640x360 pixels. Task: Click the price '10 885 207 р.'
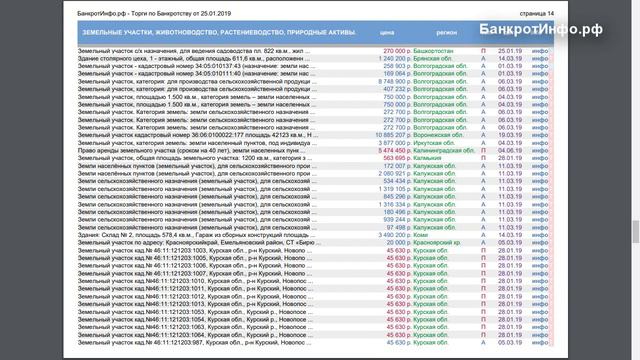393,135
